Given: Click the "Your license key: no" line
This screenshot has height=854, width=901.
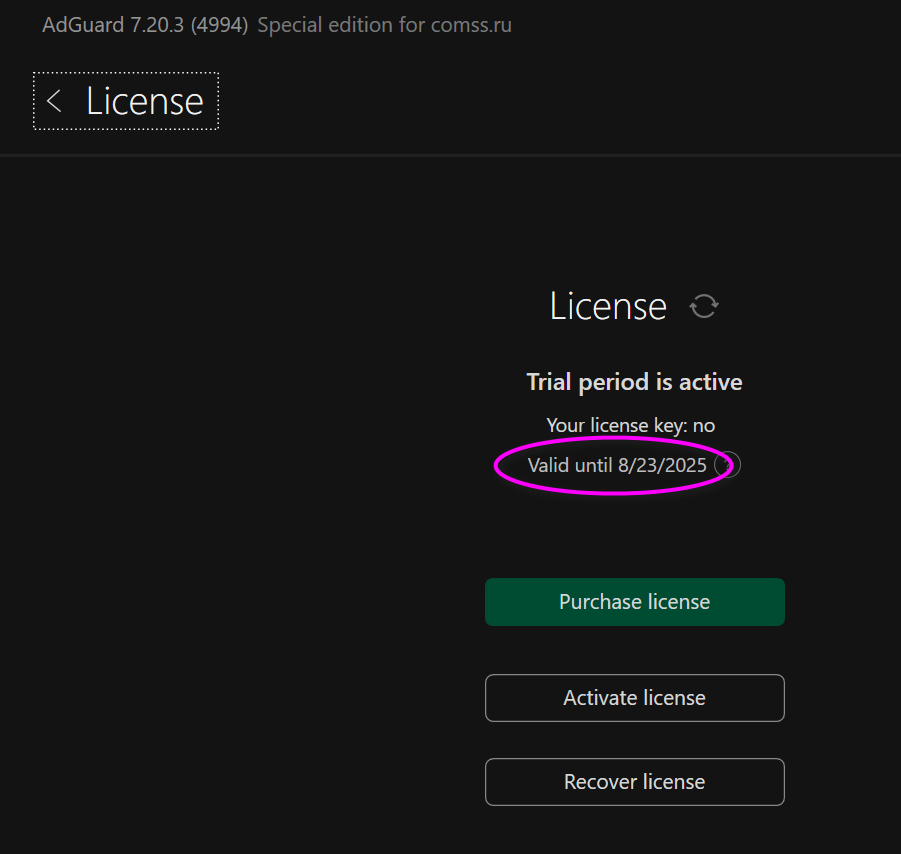Looking at the screenshot, I should (x=630, y=425).
